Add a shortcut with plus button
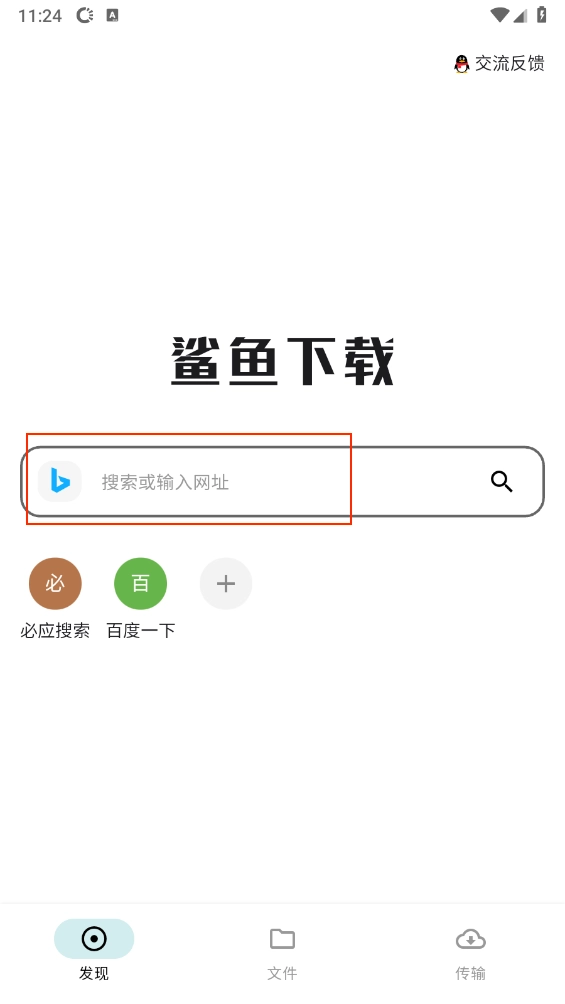565x1004 pixels. 225,583
